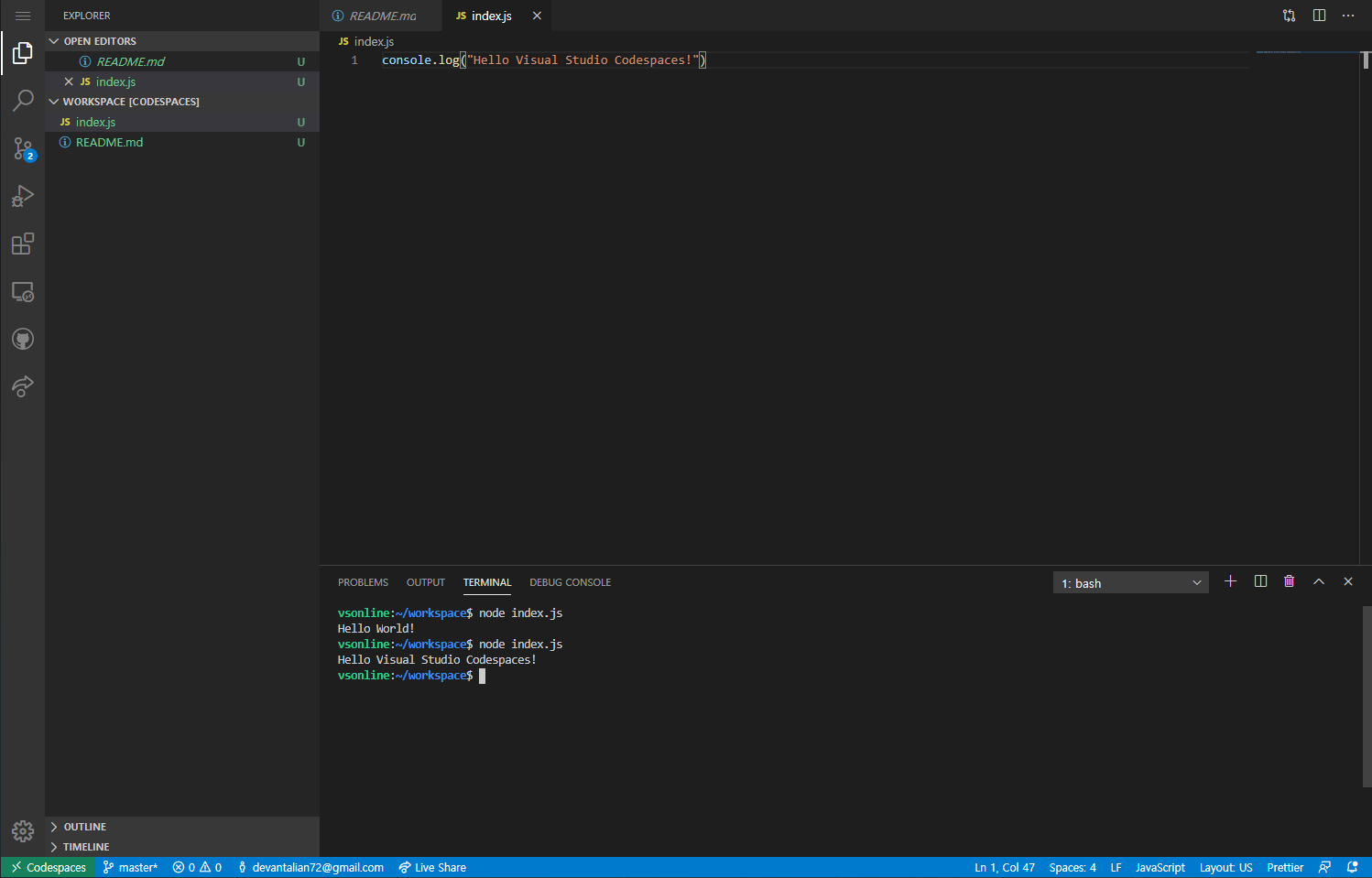Open errors and warnings count in status bar
1372x878 pixels.
point(197,867)
